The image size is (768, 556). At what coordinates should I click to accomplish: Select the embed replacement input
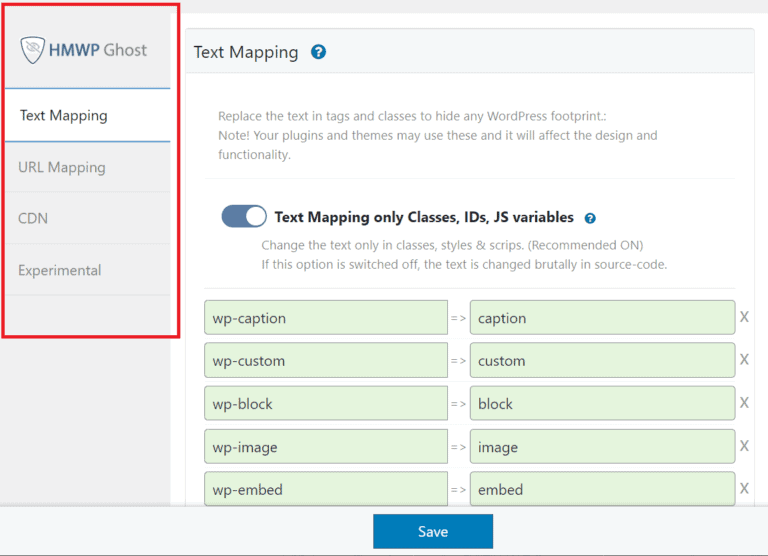click(x=602, y=490)
